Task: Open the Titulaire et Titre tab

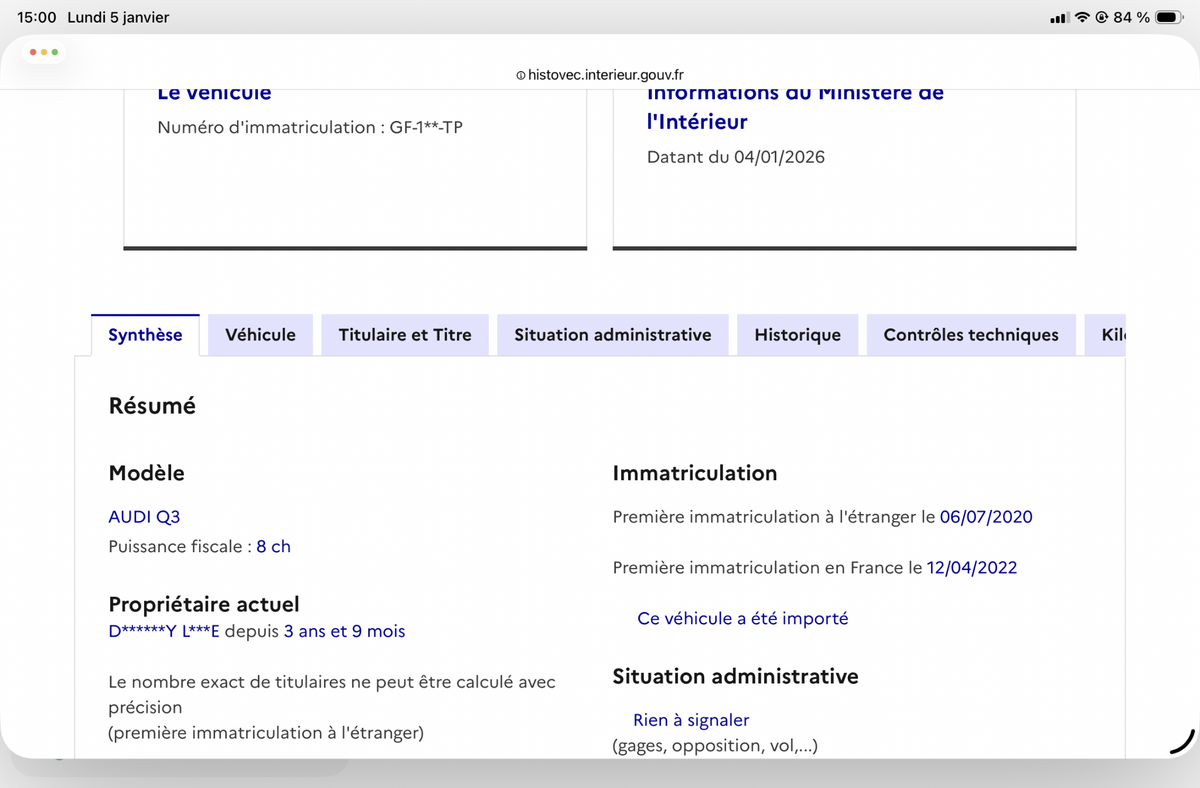Action: pyautogui.click(x=405, y=335)
